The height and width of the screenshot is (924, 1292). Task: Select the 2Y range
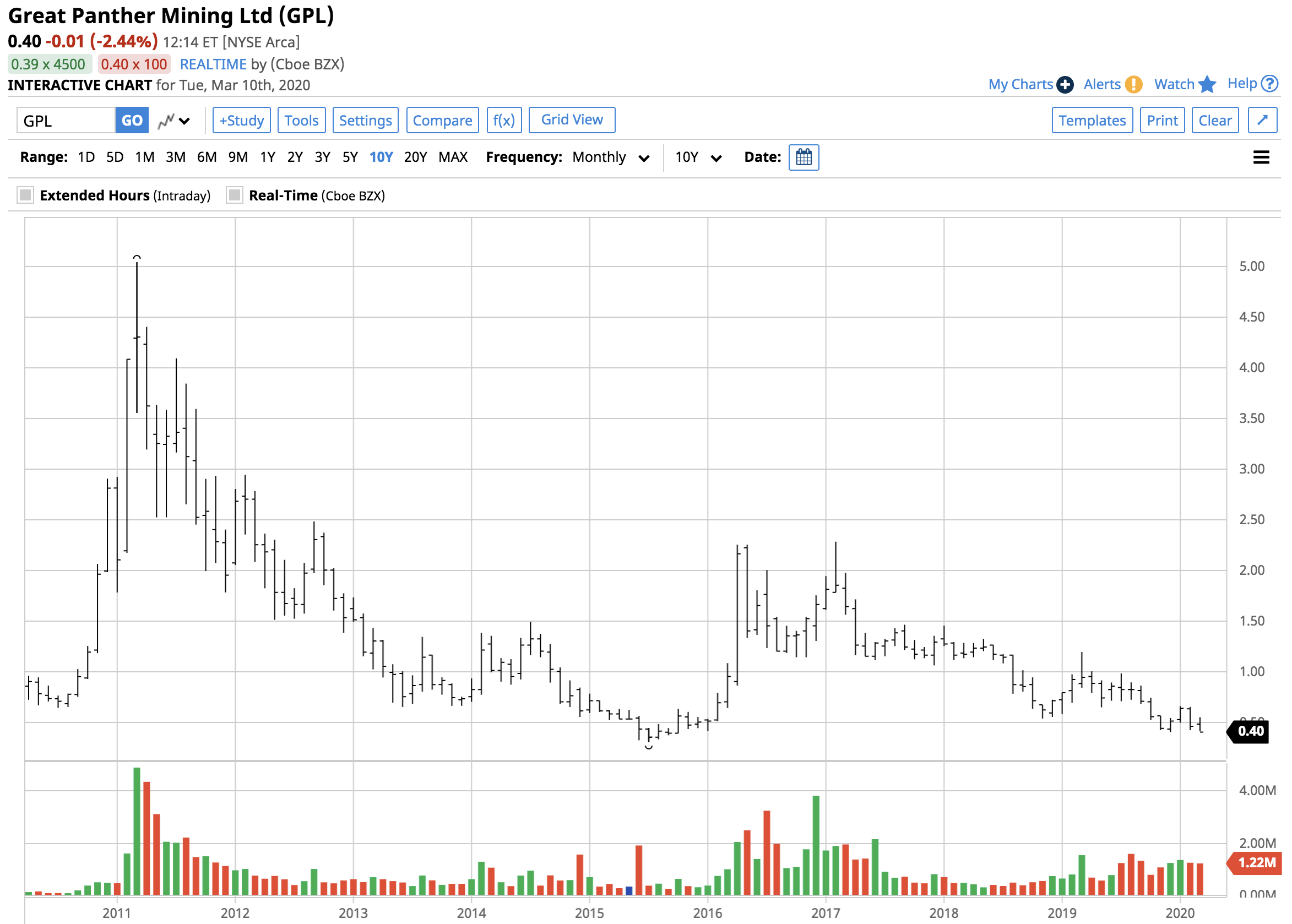[x=295, y=157]
